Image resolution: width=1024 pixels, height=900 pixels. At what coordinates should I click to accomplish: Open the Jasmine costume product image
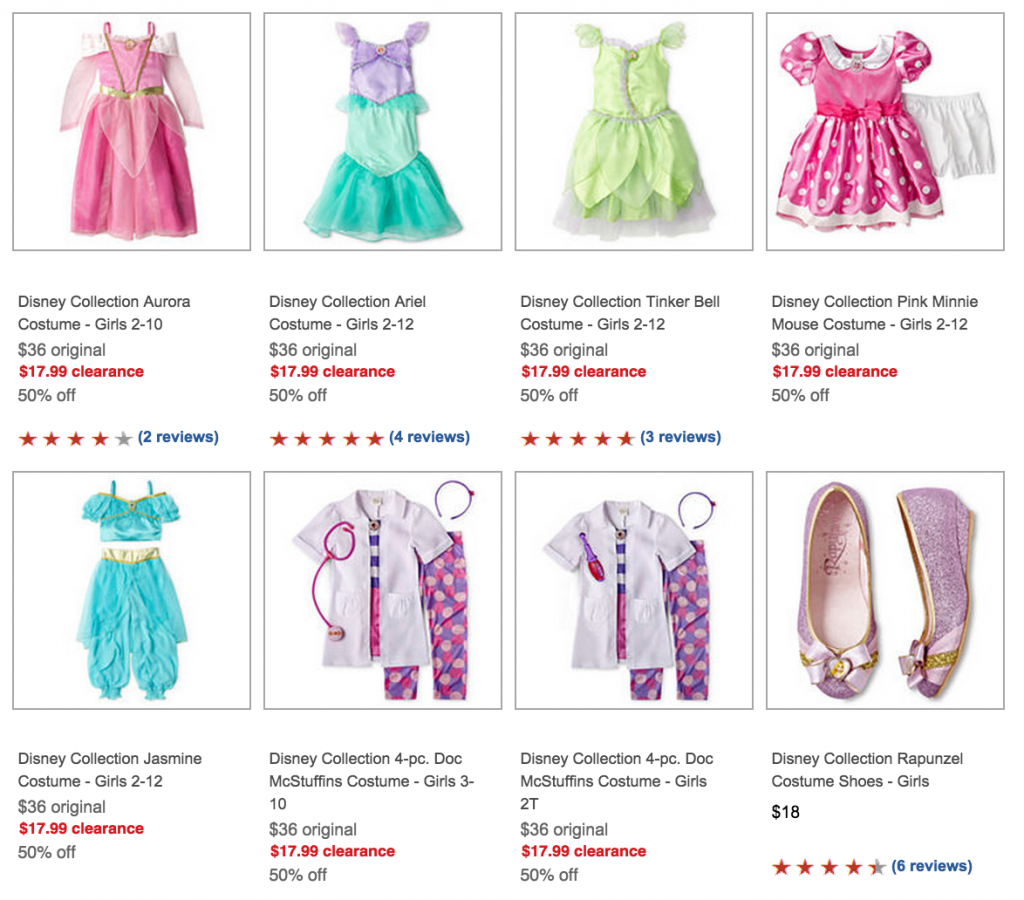tap(131, 590)
